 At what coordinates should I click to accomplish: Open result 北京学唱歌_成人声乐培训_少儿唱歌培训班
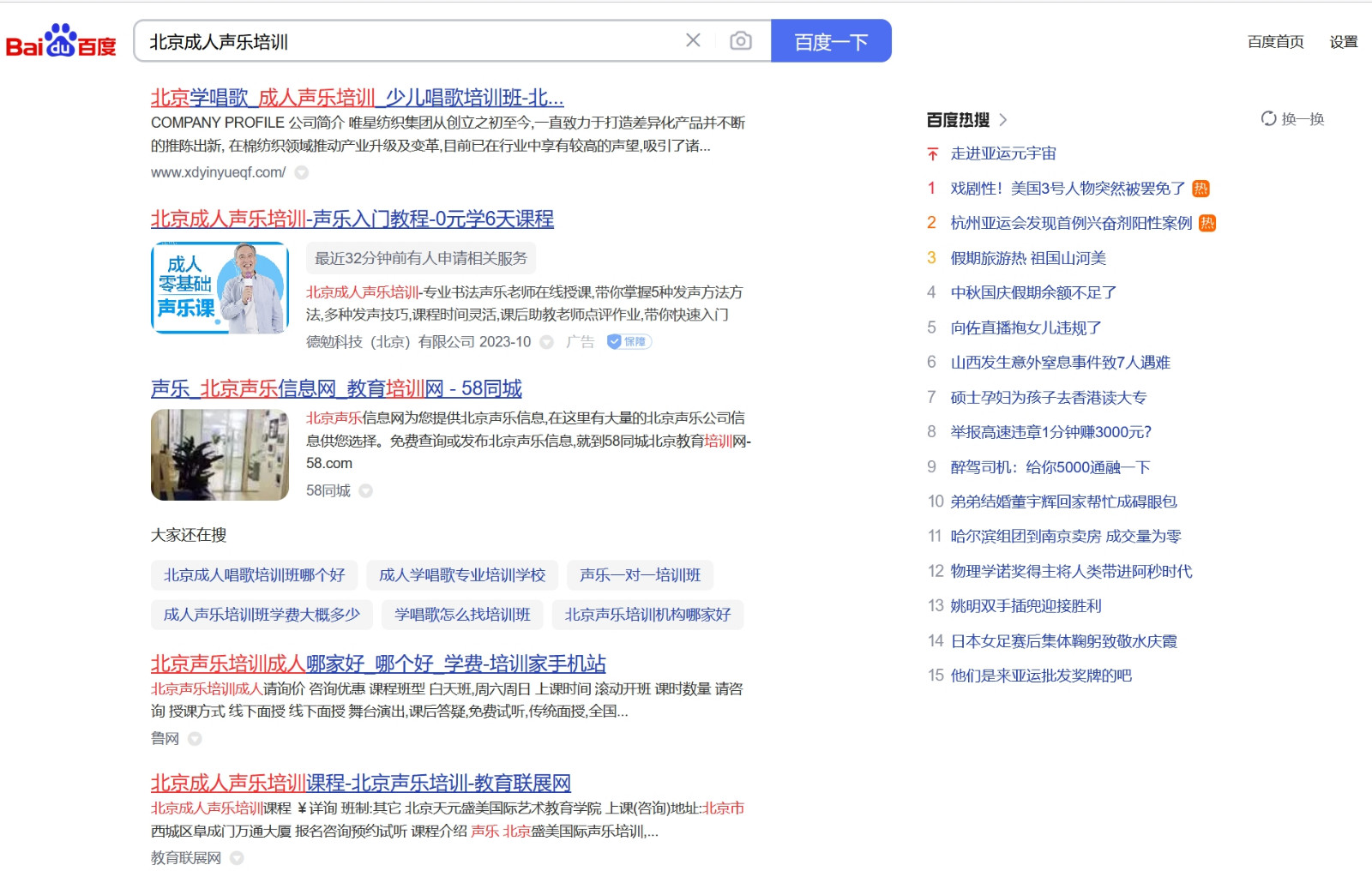click(x=357, y=98)
